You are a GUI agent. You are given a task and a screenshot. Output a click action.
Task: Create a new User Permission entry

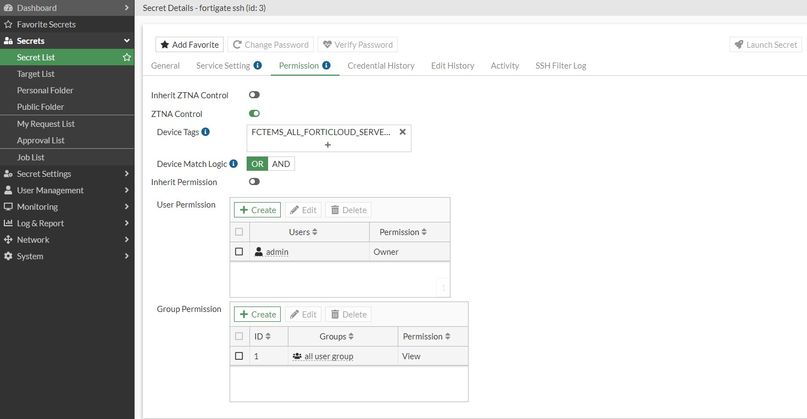(257, 210)
